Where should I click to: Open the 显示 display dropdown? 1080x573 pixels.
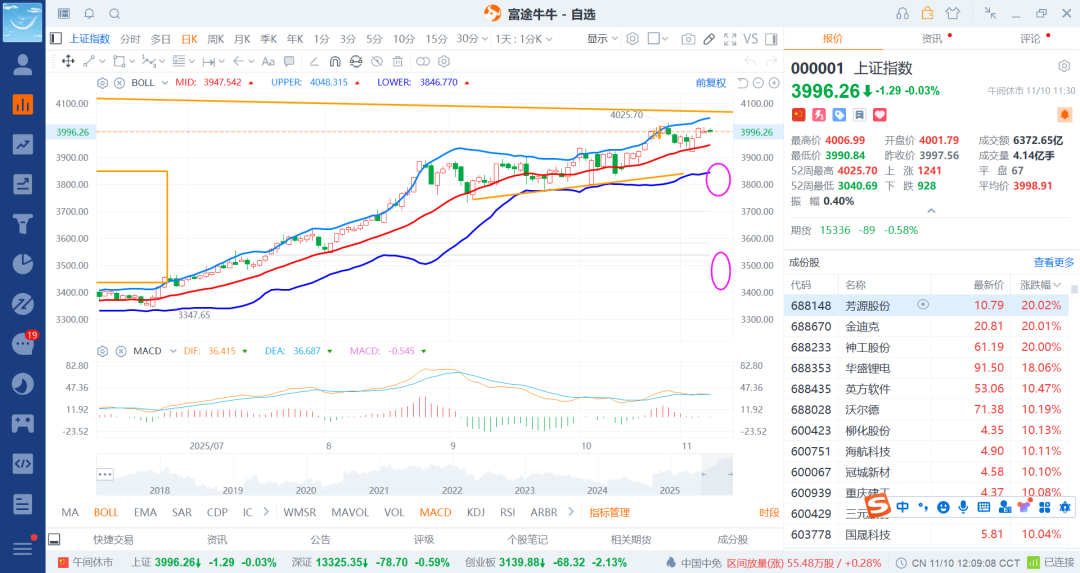click(601, 39)
